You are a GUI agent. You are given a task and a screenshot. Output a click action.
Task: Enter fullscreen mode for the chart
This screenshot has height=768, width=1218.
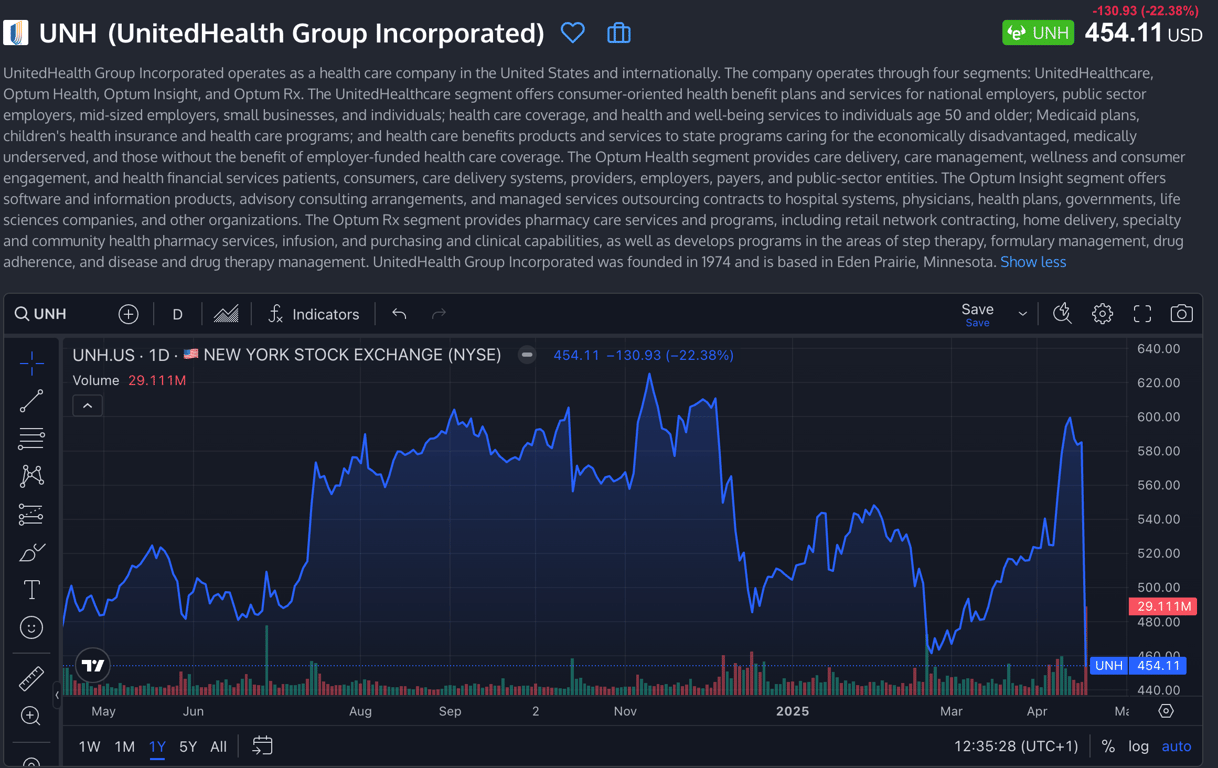point(1142,314)
